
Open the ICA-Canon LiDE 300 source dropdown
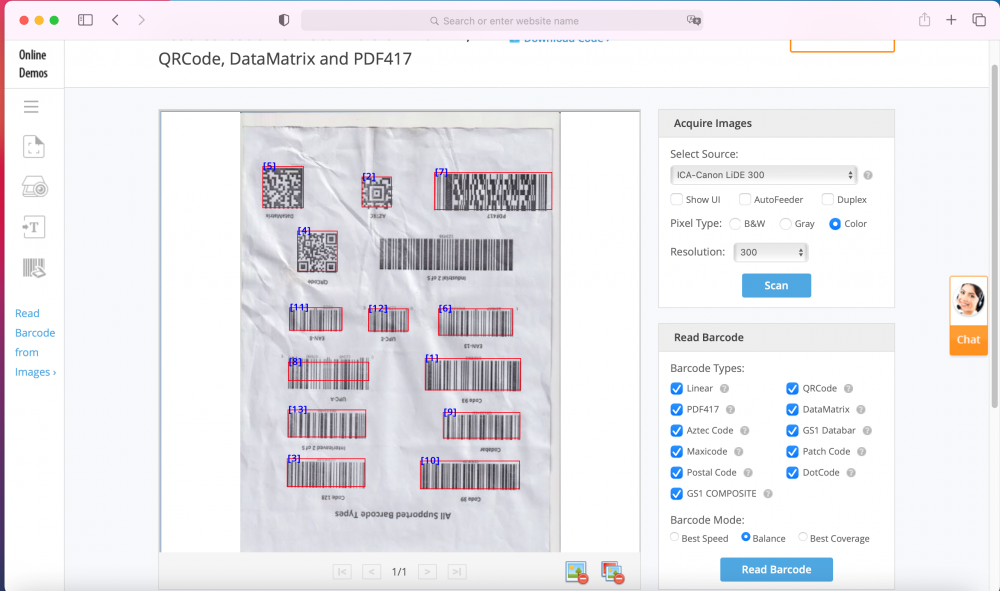pos(764,175)
